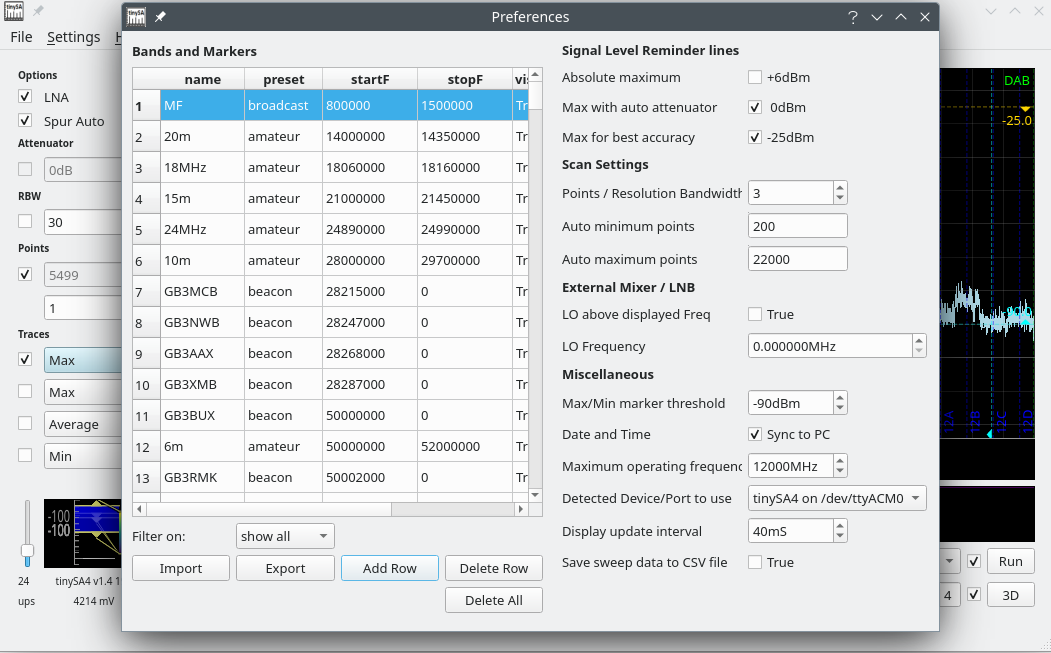Click the tinySA icon in Preferences title bar
Viewport: 1051px width, 653px height.
click(136, 17)
